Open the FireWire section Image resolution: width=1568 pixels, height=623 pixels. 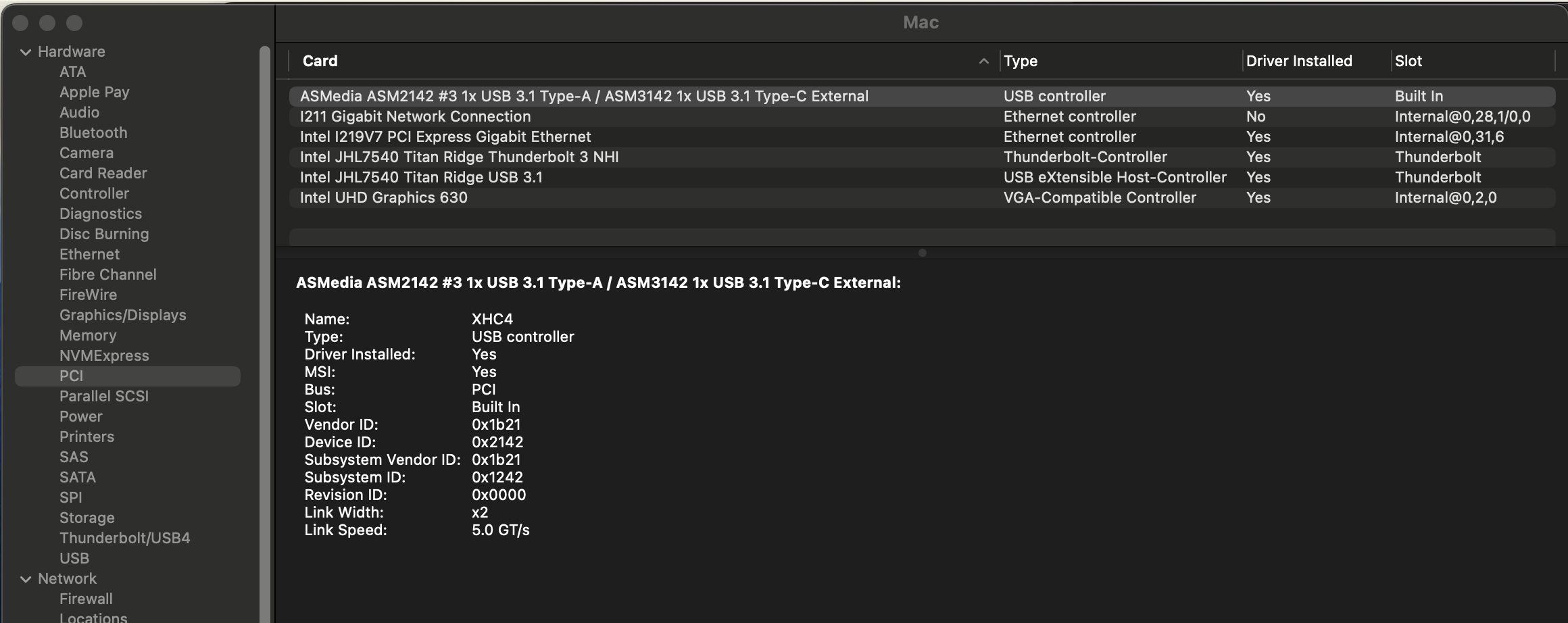pos(88,295)
